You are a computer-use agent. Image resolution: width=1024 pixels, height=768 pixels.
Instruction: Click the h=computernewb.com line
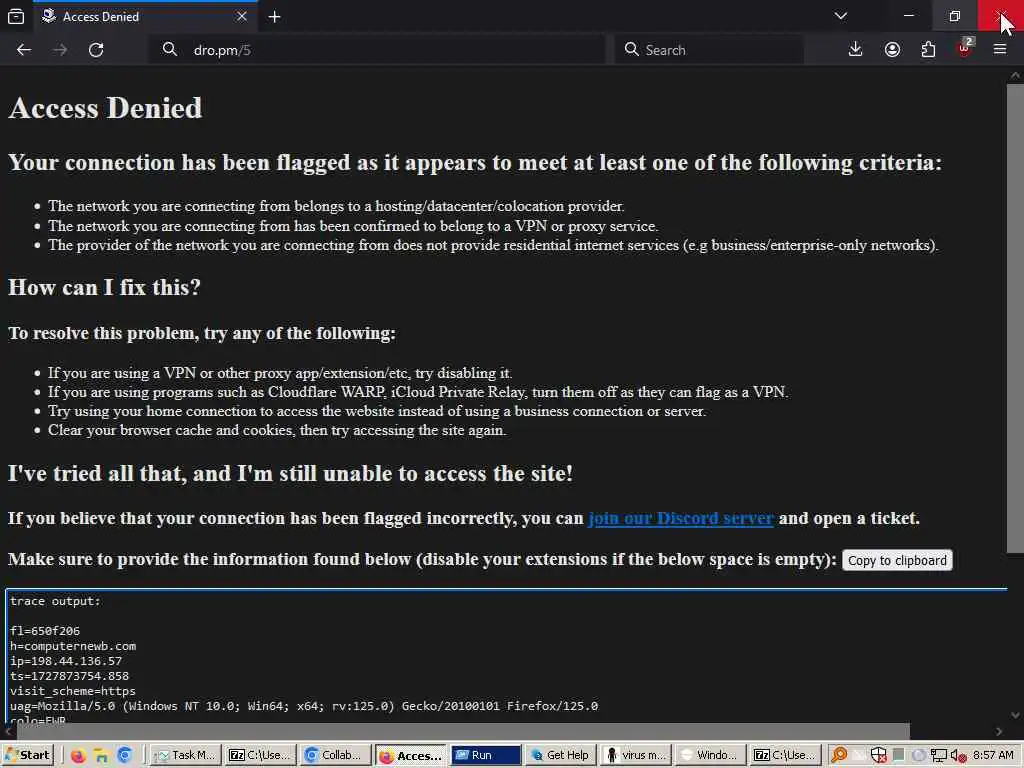click(x=73, y=646)
